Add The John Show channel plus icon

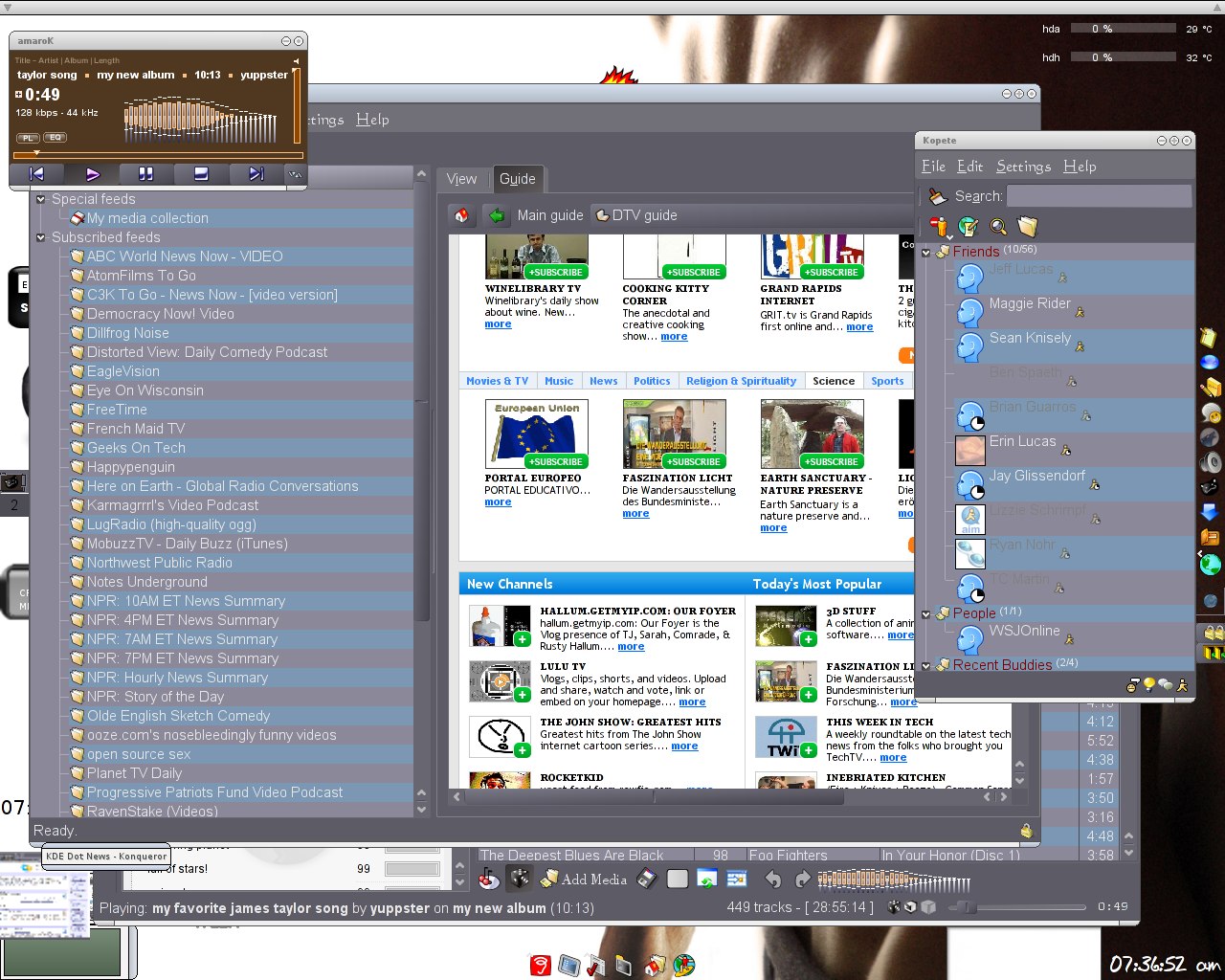523,750
